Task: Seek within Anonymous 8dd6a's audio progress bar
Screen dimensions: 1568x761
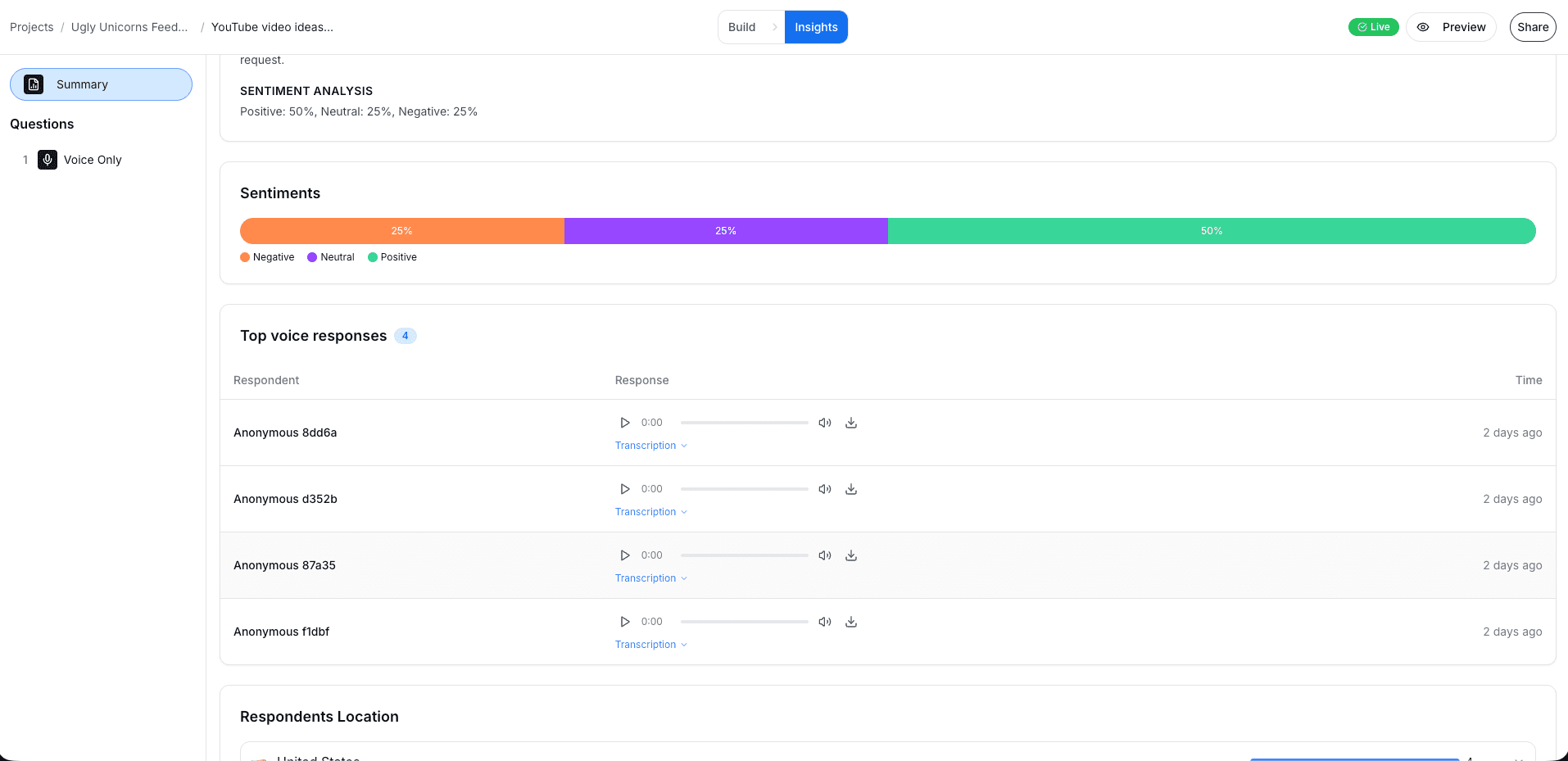Action: point(744,422)
